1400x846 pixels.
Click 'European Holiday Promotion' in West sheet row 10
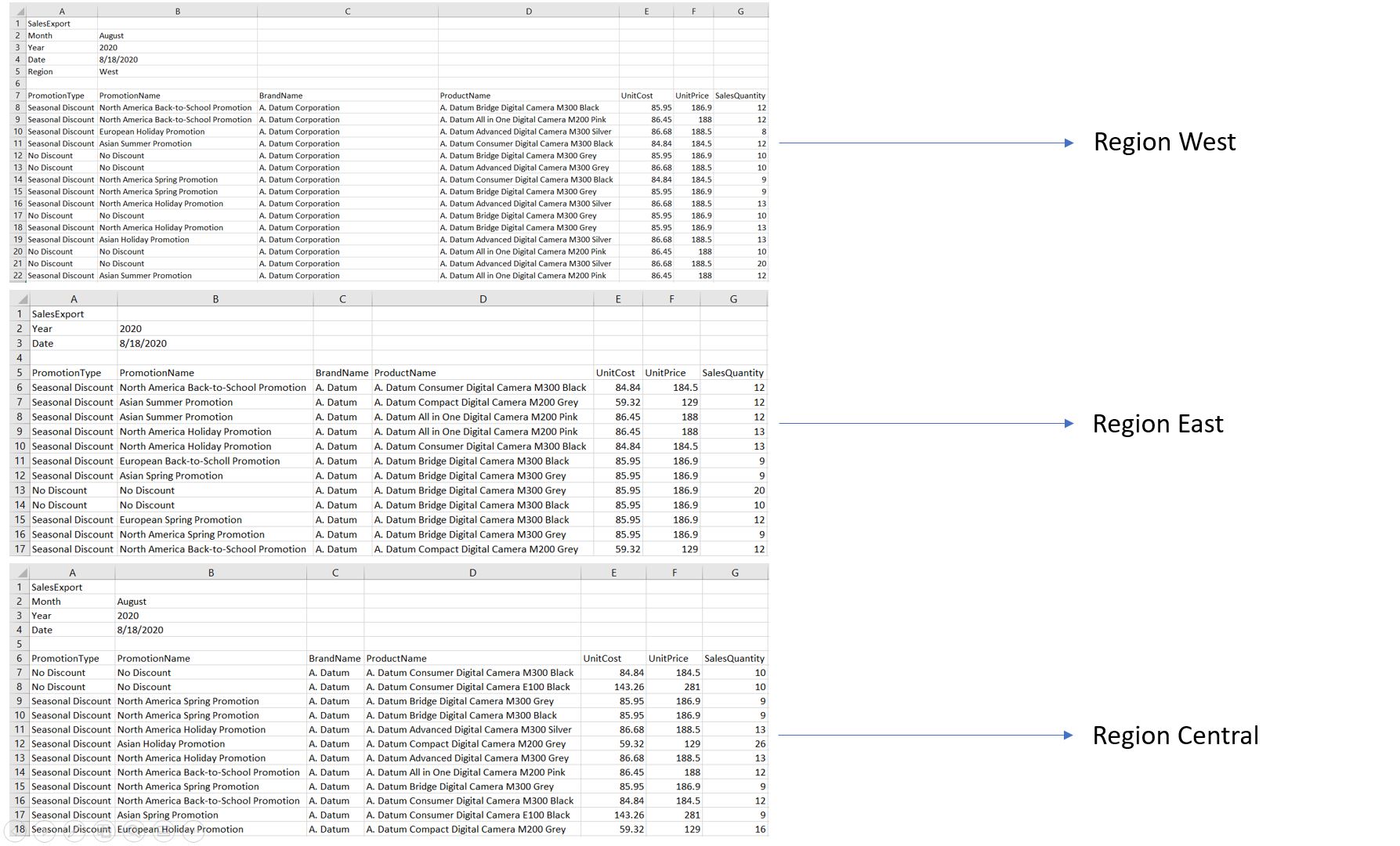click(x=152, y=132)
